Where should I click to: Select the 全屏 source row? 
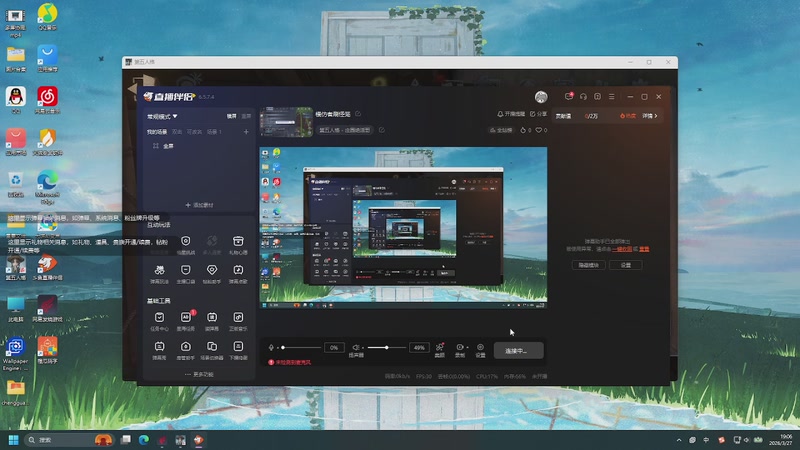click(198, 146)
